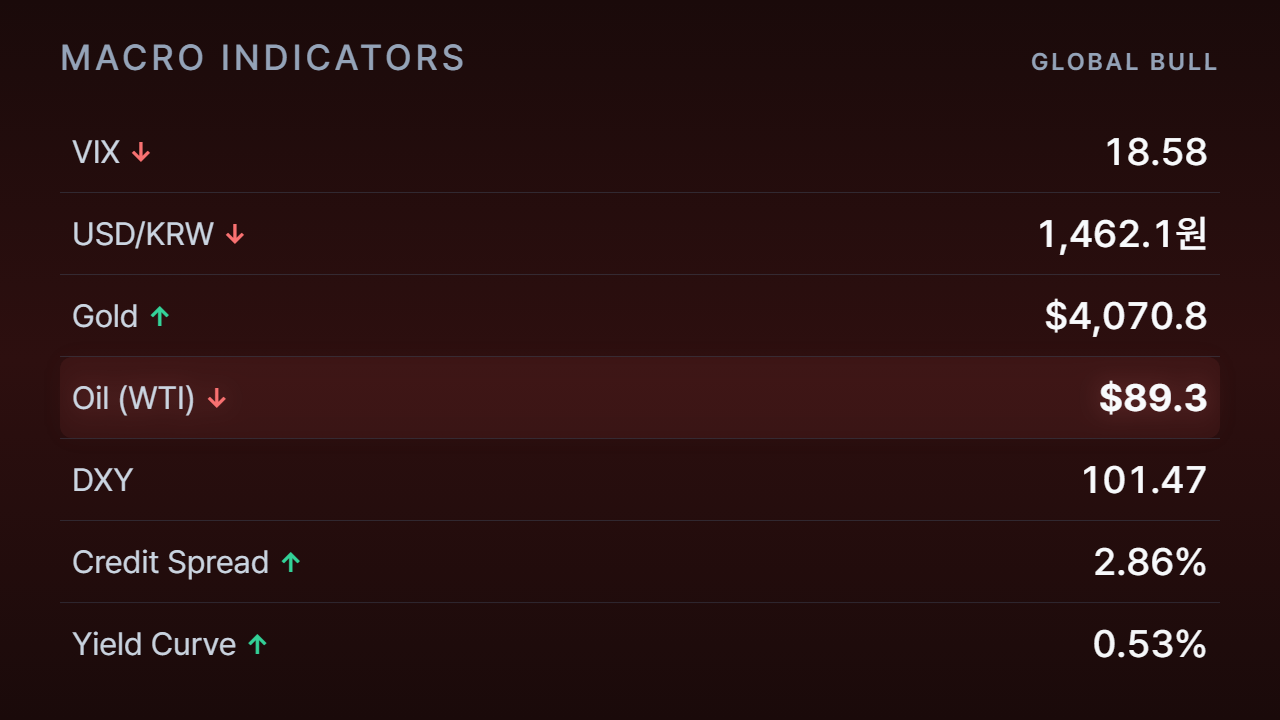Open the highlighted Oil (WTI) row label
Image resolution: width=1280 pixels, height=720 pixels.
click(134, 398)
